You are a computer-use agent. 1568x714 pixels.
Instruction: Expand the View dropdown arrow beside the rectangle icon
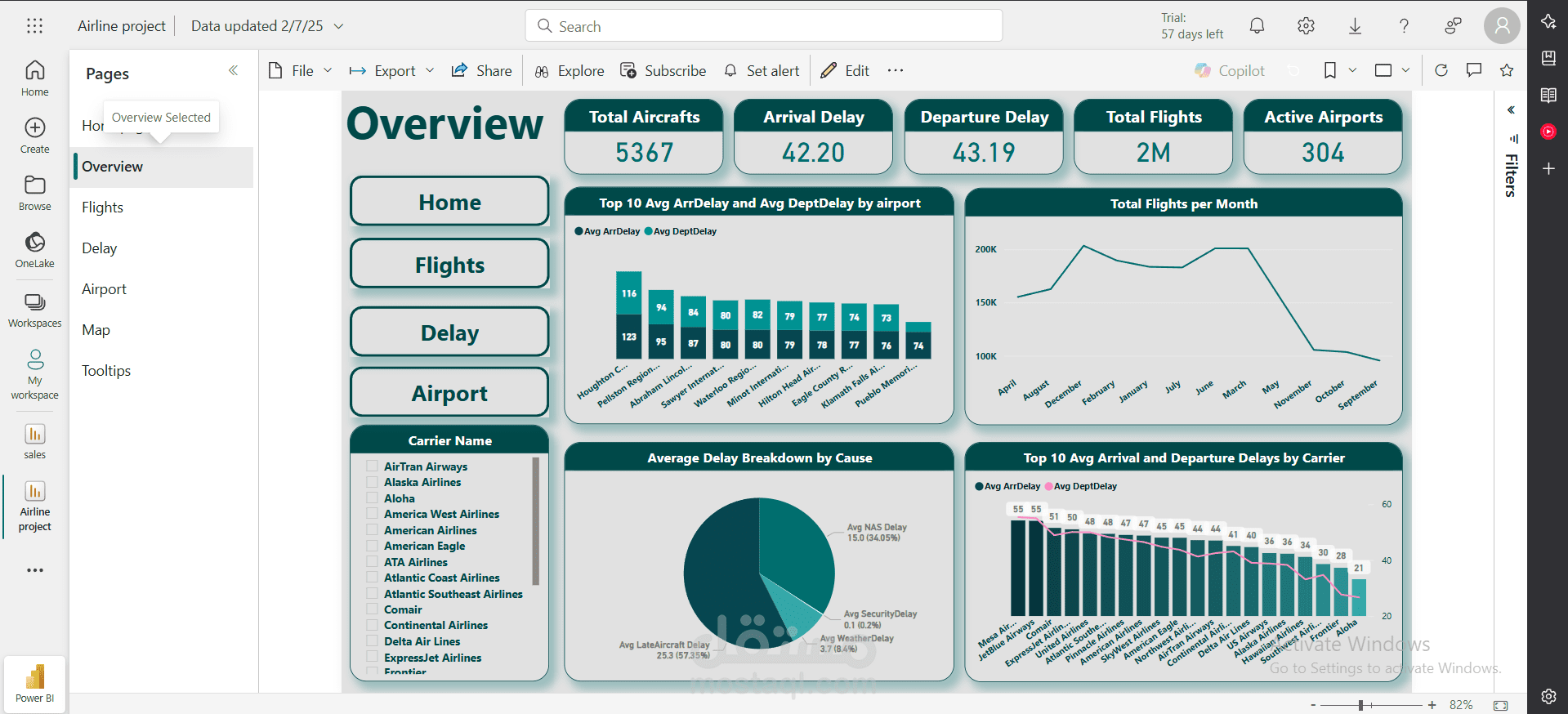[1405, 70]
